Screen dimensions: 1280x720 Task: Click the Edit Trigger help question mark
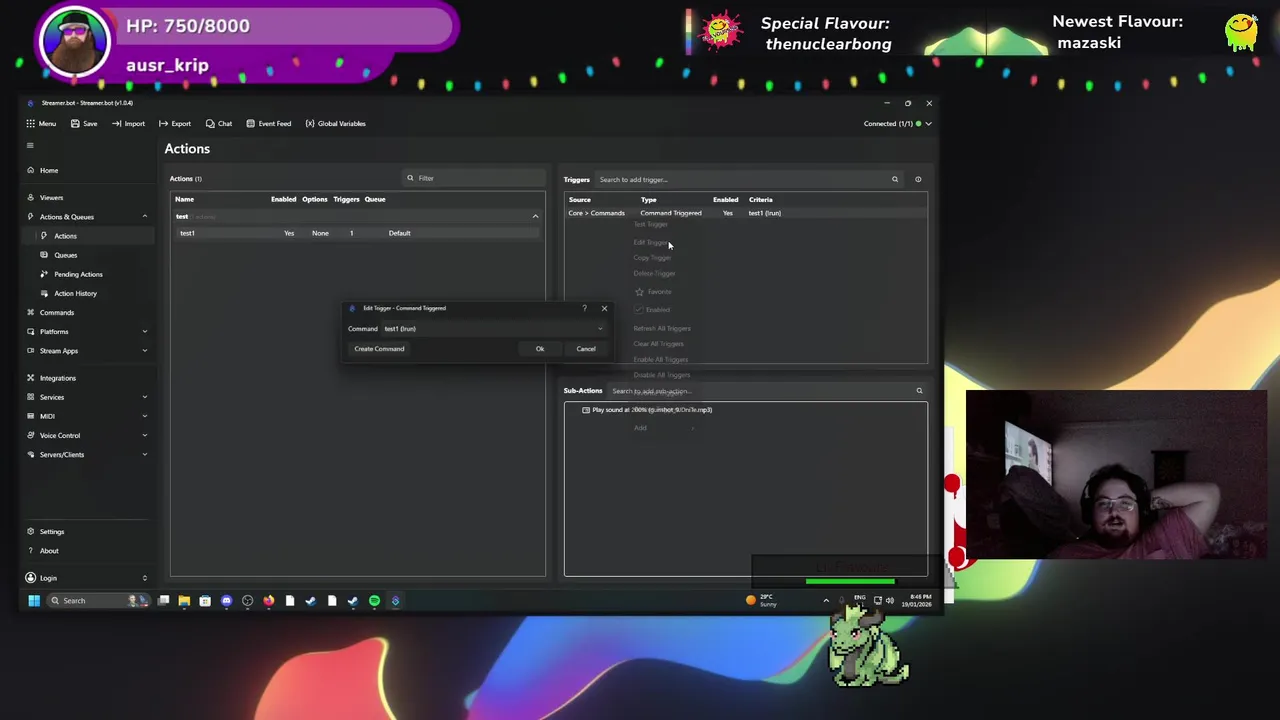(x=584, y=308)
